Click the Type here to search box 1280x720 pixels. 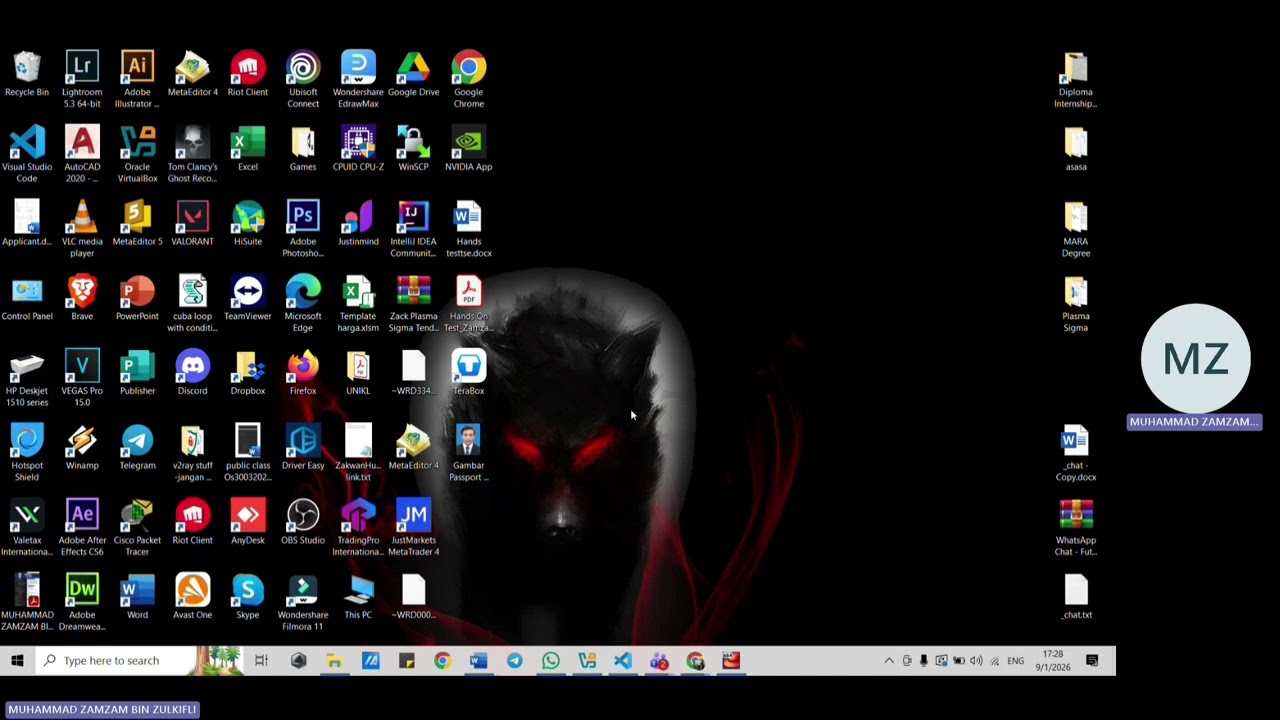139,661
